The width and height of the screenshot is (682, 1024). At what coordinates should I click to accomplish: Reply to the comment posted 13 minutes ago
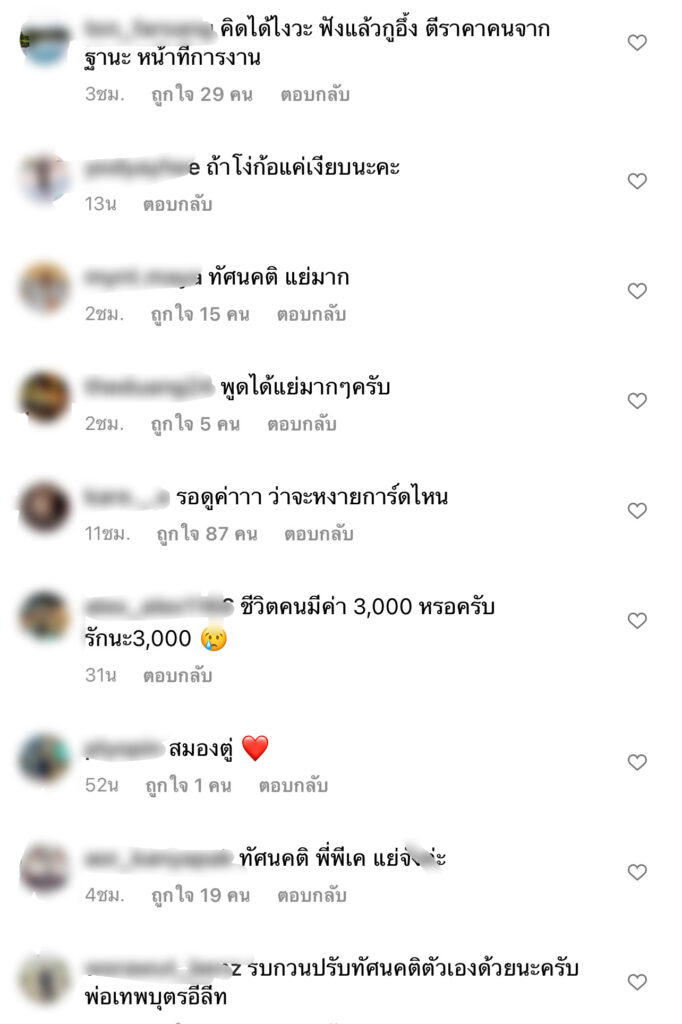click(x=178, y=204)
